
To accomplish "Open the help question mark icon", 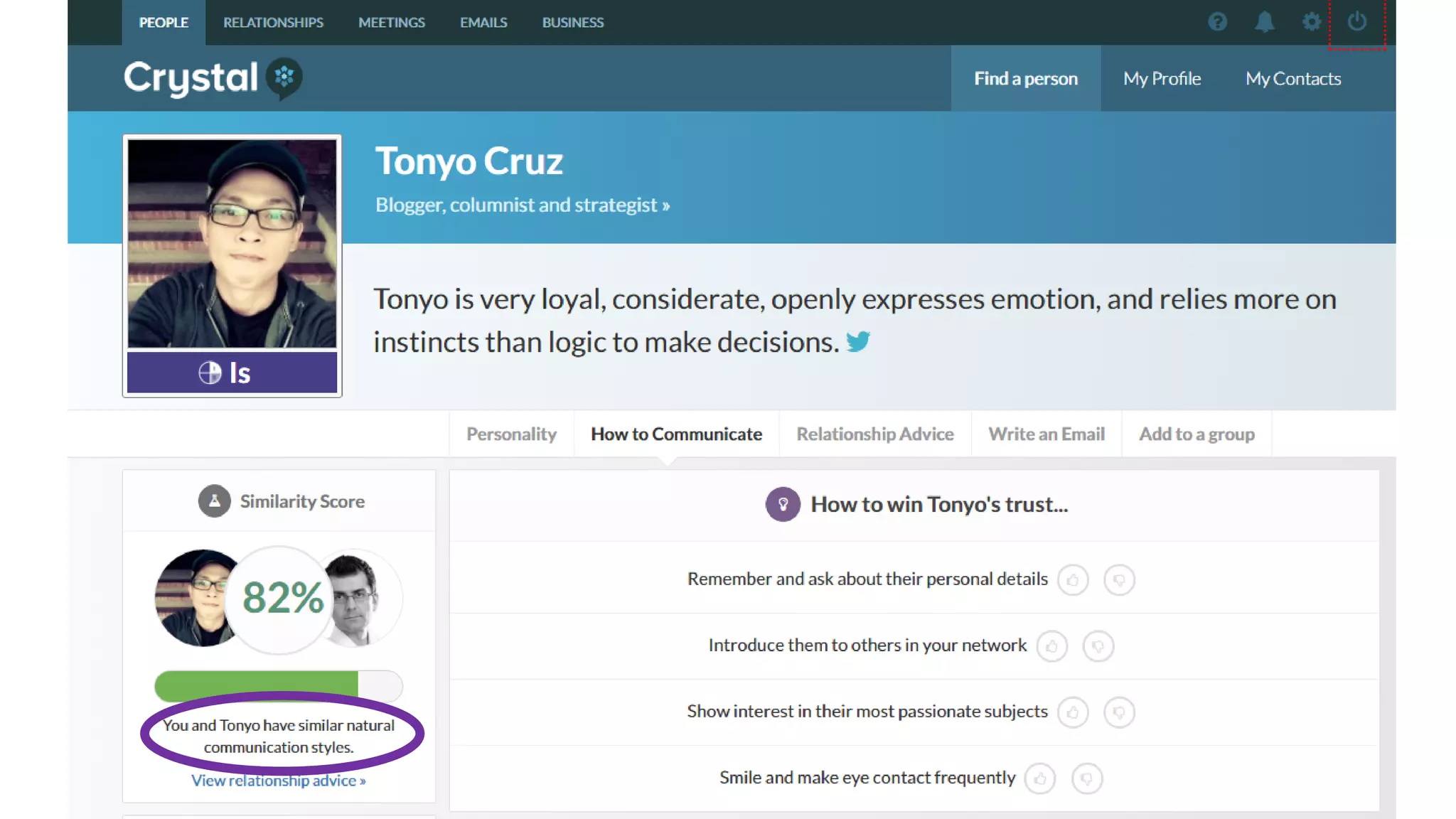I will pos(1217,22).
